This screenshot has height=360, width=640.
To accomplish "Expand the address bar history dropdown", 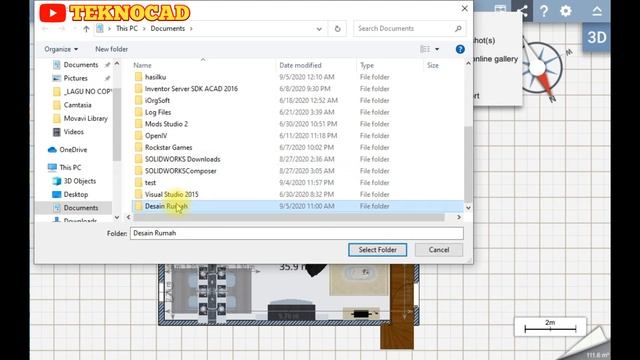I will tap(319, 29).
